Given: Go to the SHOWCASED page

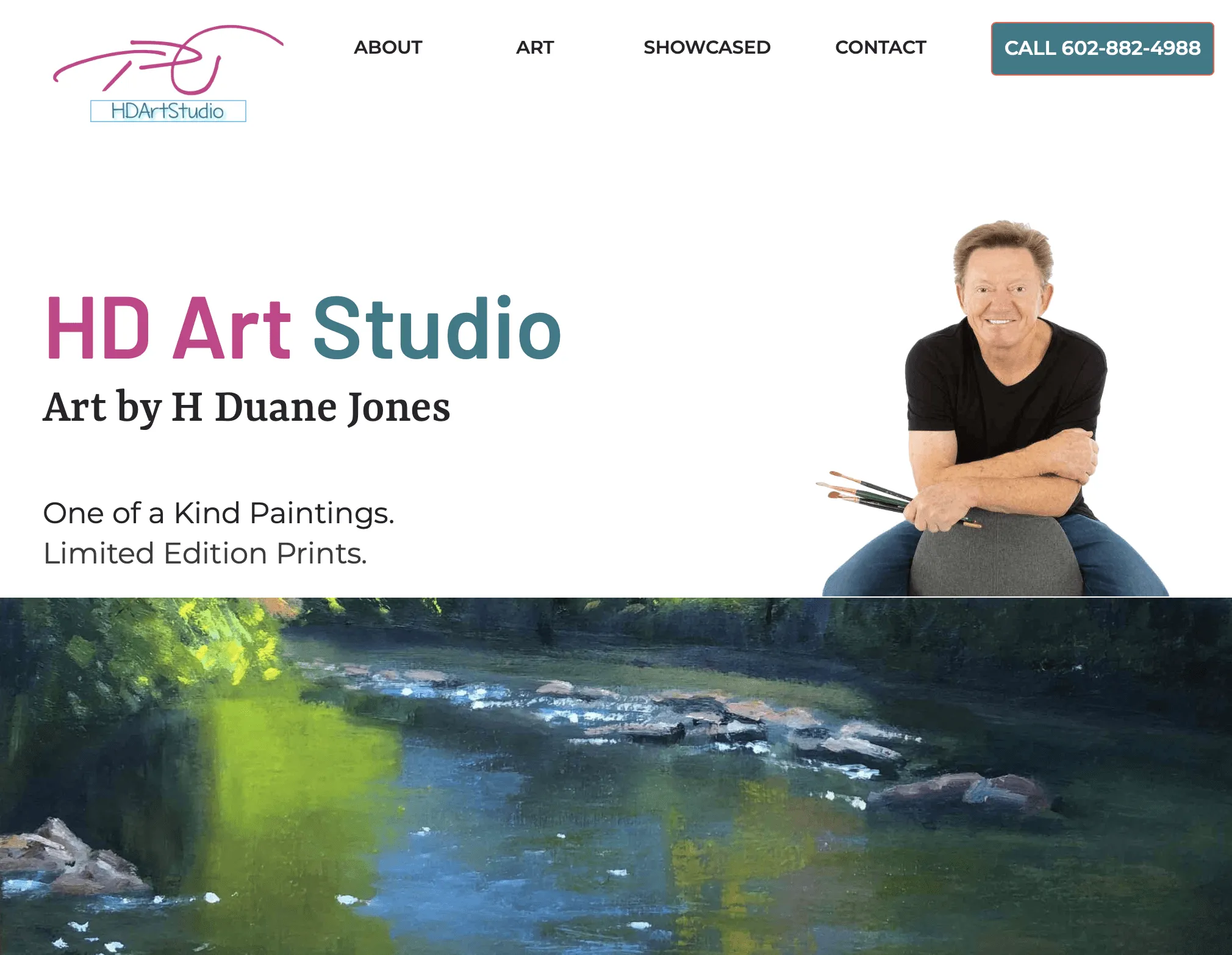Looking at the screenshot, I should (x=707, y=48).
